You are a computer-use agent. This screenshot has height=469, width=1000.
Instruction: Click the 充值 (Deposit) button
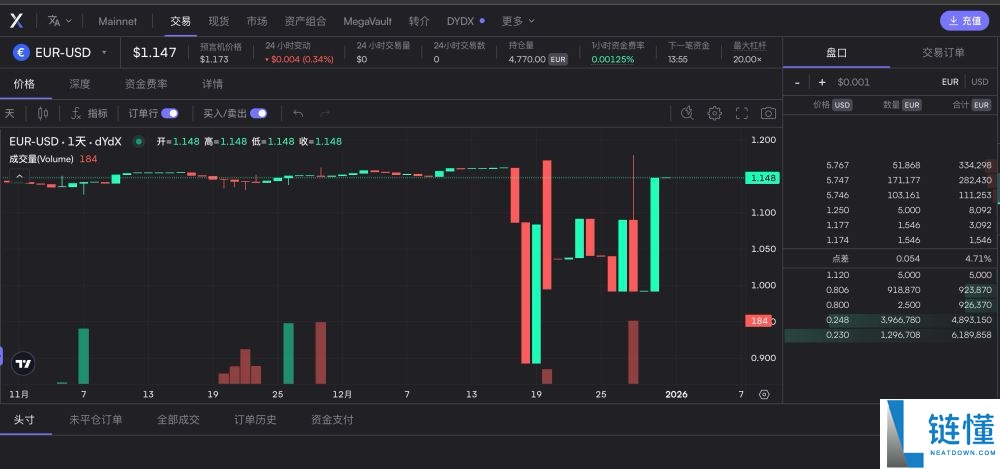964,20
